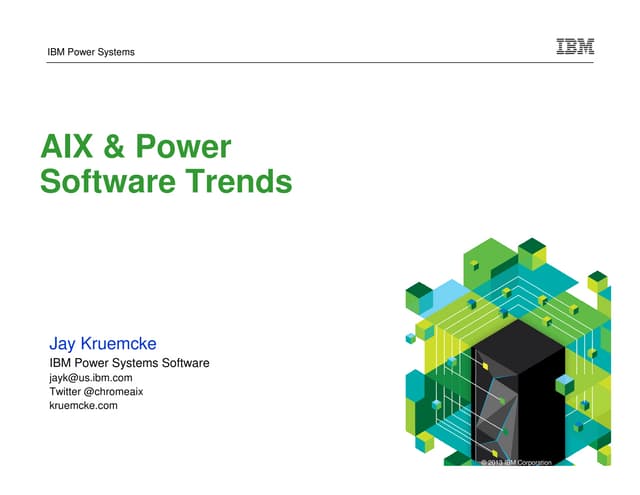Click the "IBM Power Systems Software" subtitle
The height and width of the screenshot is (495, 640).
coord(129,362)
